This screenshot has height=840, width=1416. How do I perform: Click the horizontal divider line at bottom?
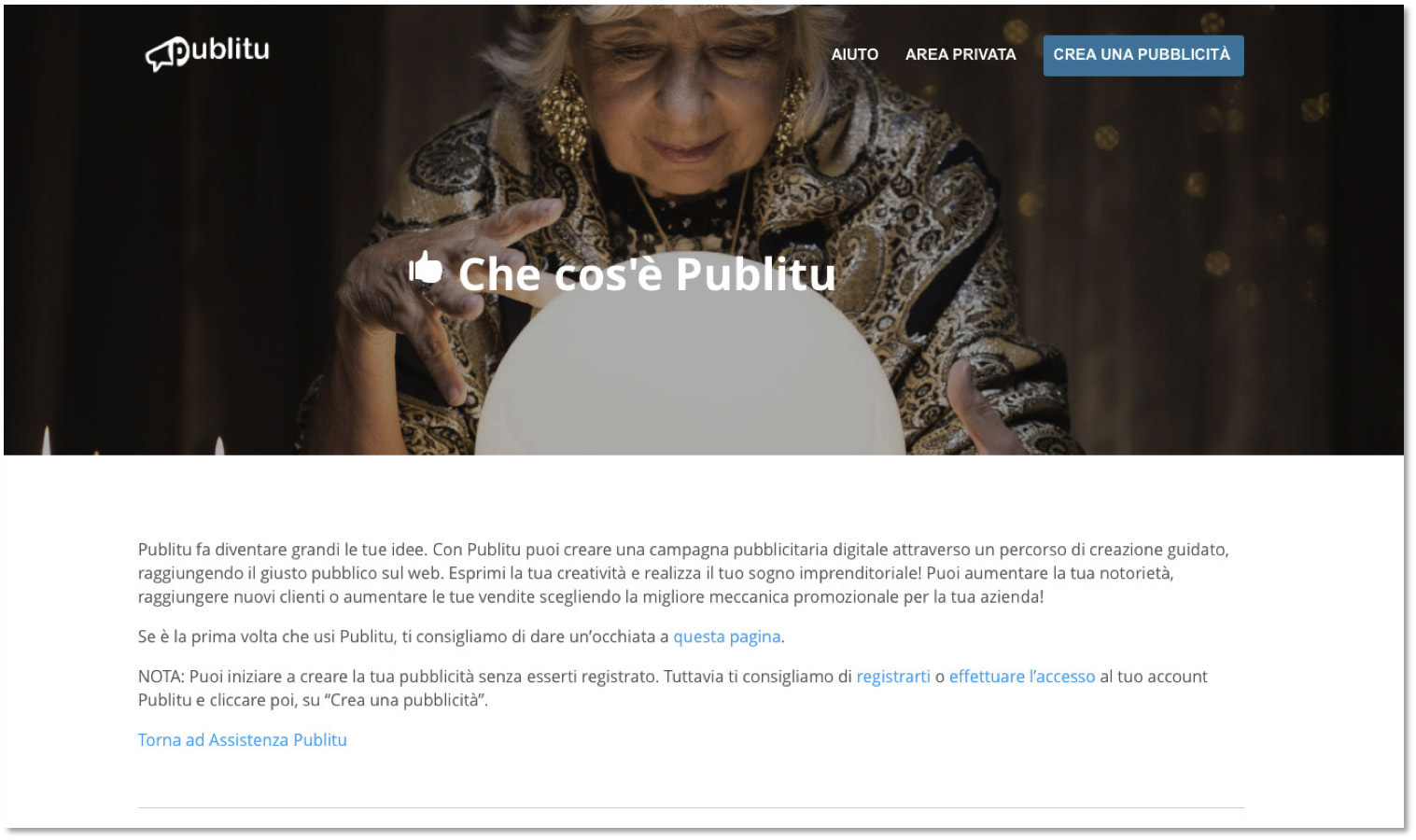691,807
